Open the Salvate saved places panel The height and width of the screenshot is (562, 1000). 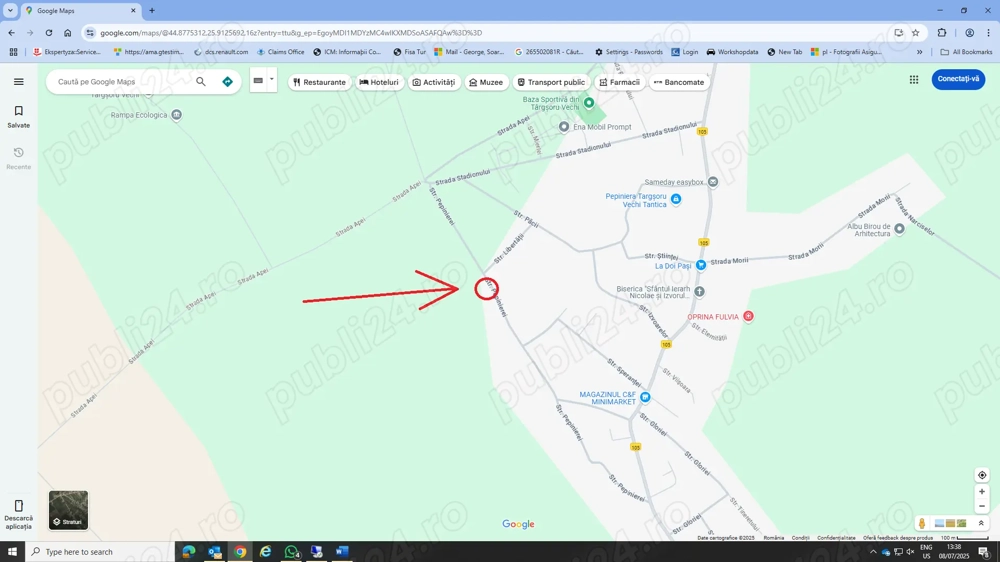click(x=18, y=116)
